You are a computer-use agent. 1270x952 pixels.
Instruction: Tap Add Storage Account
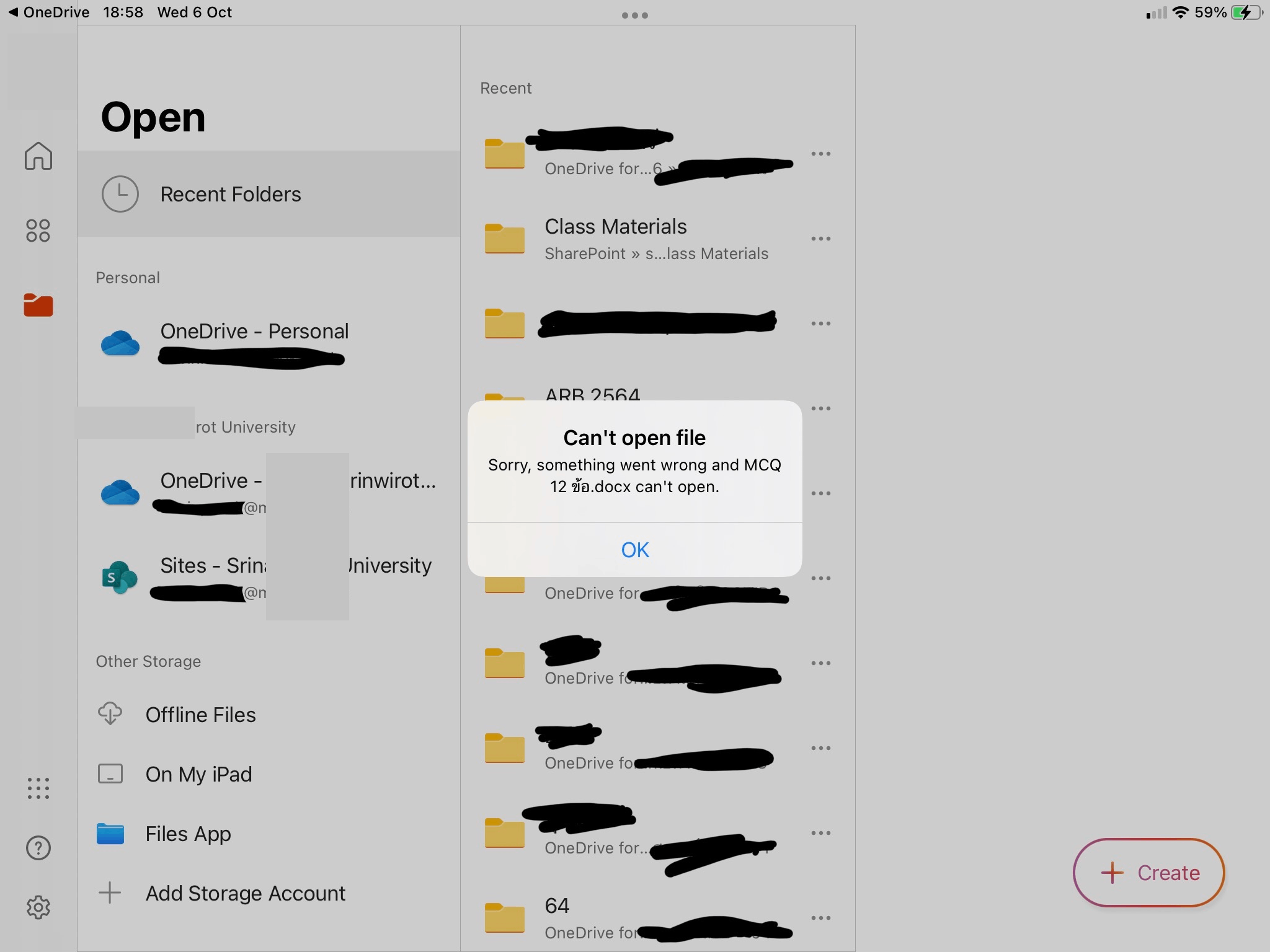[245, 893]
